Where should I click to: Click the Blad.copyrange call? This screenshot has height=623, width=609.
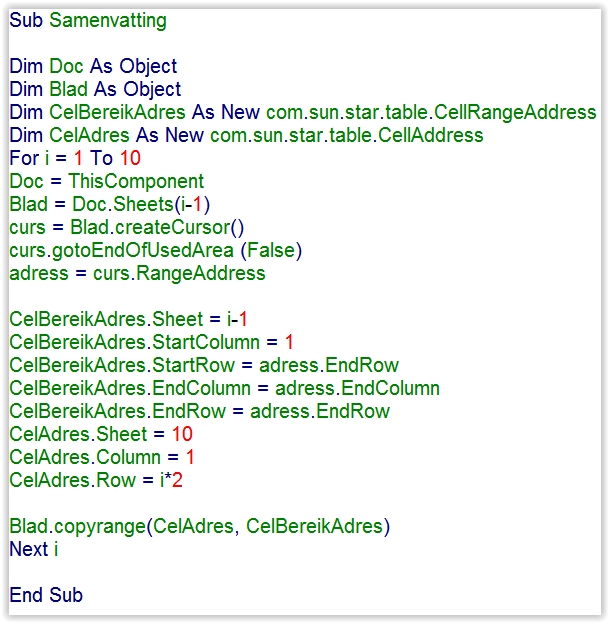point(77,526)
